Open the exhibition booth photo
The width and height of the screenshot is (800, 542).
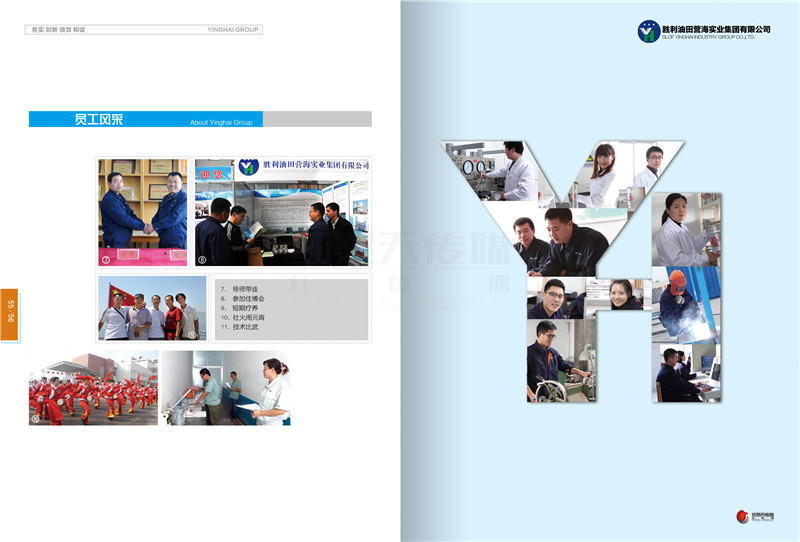[x=282, y=212]
